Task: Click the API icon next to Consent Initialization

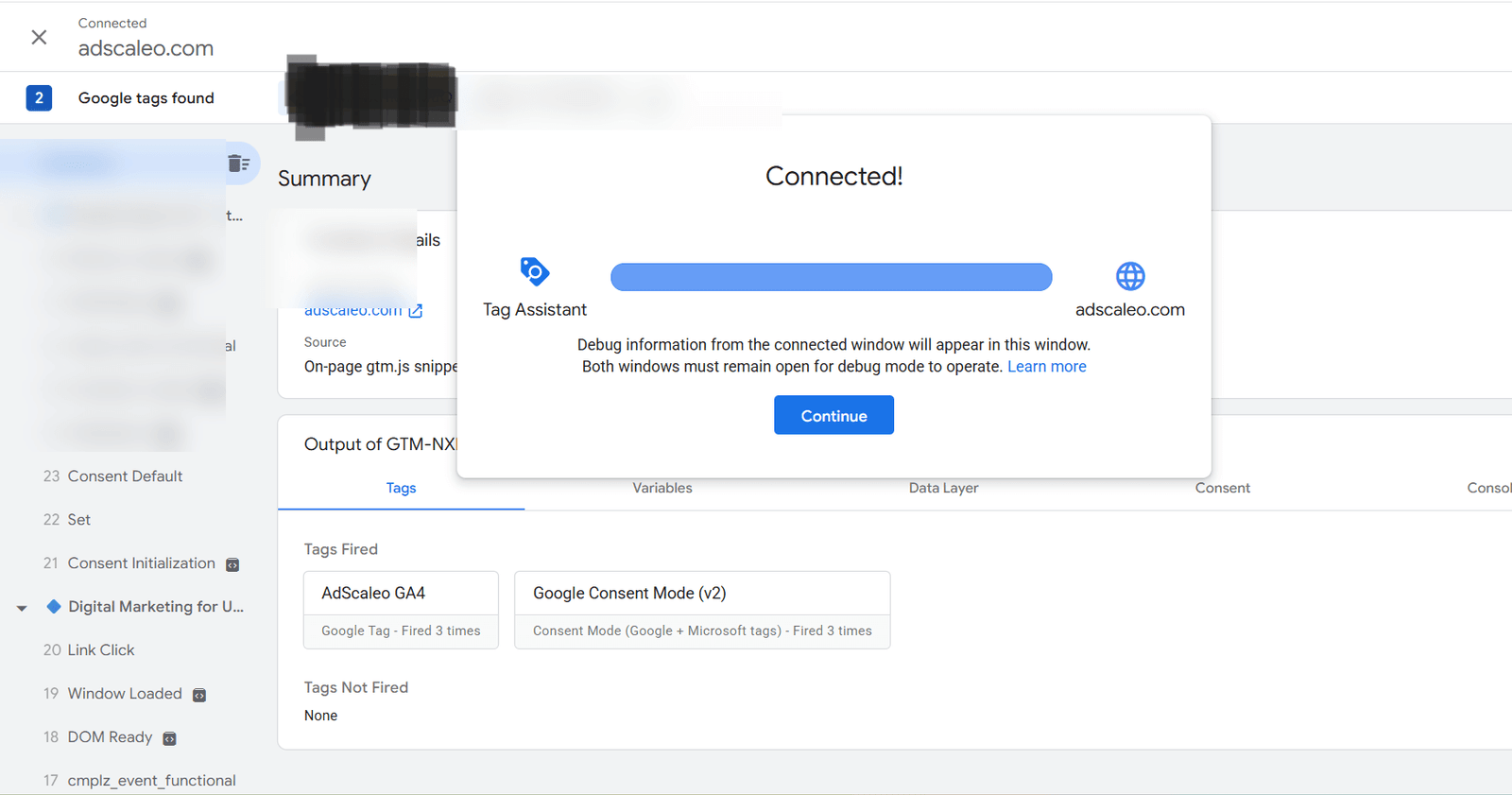Action: pyautogui.click(x=232, y=564)
